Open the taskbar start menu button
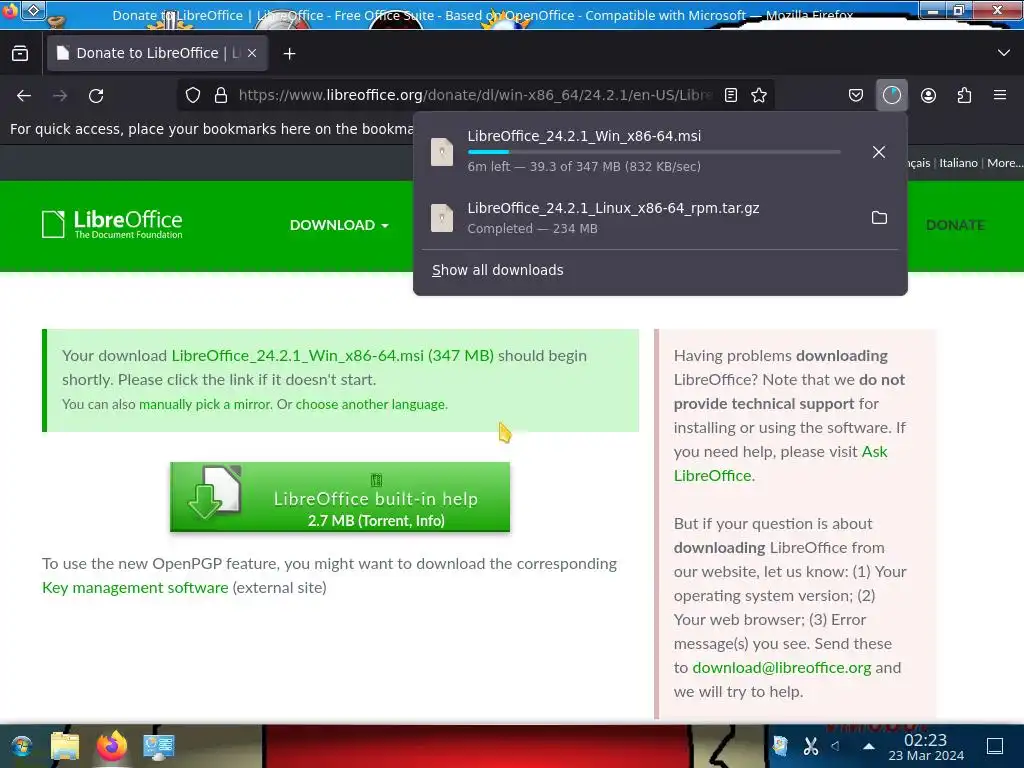Image resolution: width=1024 pixels, height=768 pixels. [22, 746]
